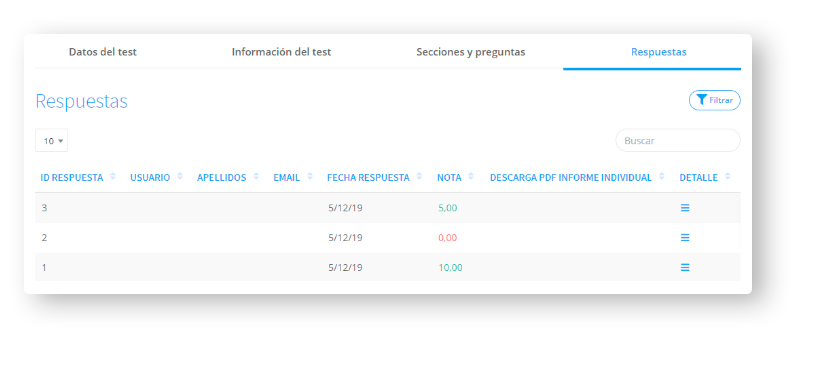Open the Información del test tab
Image resolution: width=835 pixels, height=368 pixels.
click(x=281, y=52)
